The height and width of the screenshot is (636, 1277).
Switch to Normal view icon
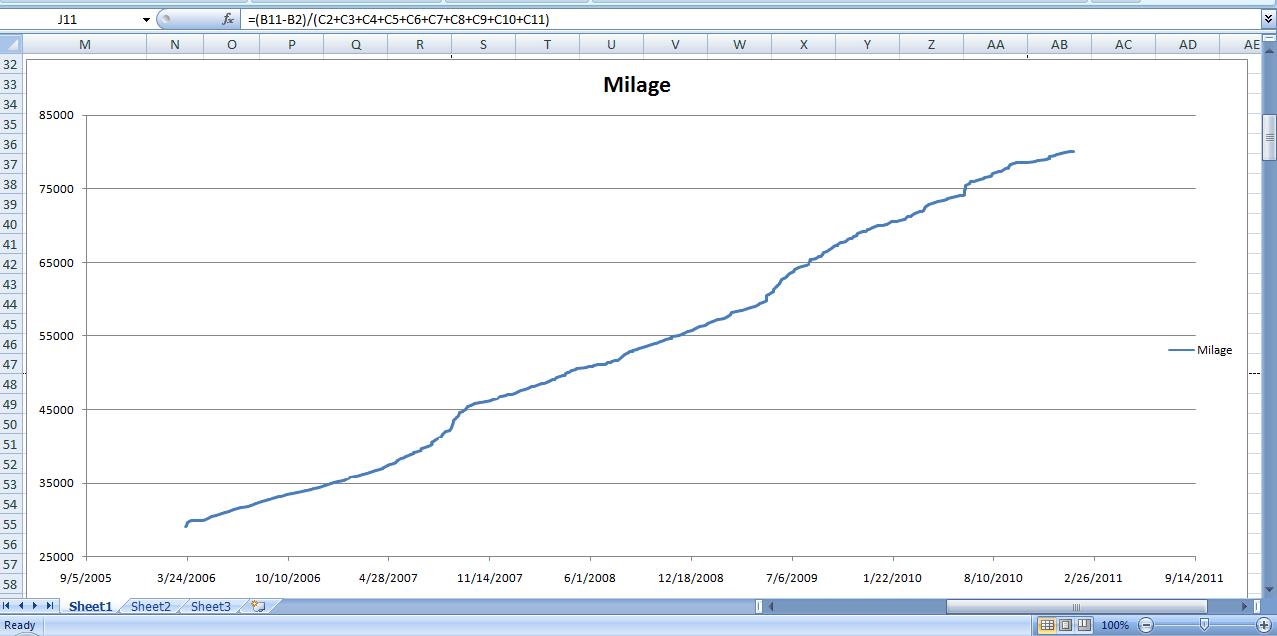[1046, 625]
